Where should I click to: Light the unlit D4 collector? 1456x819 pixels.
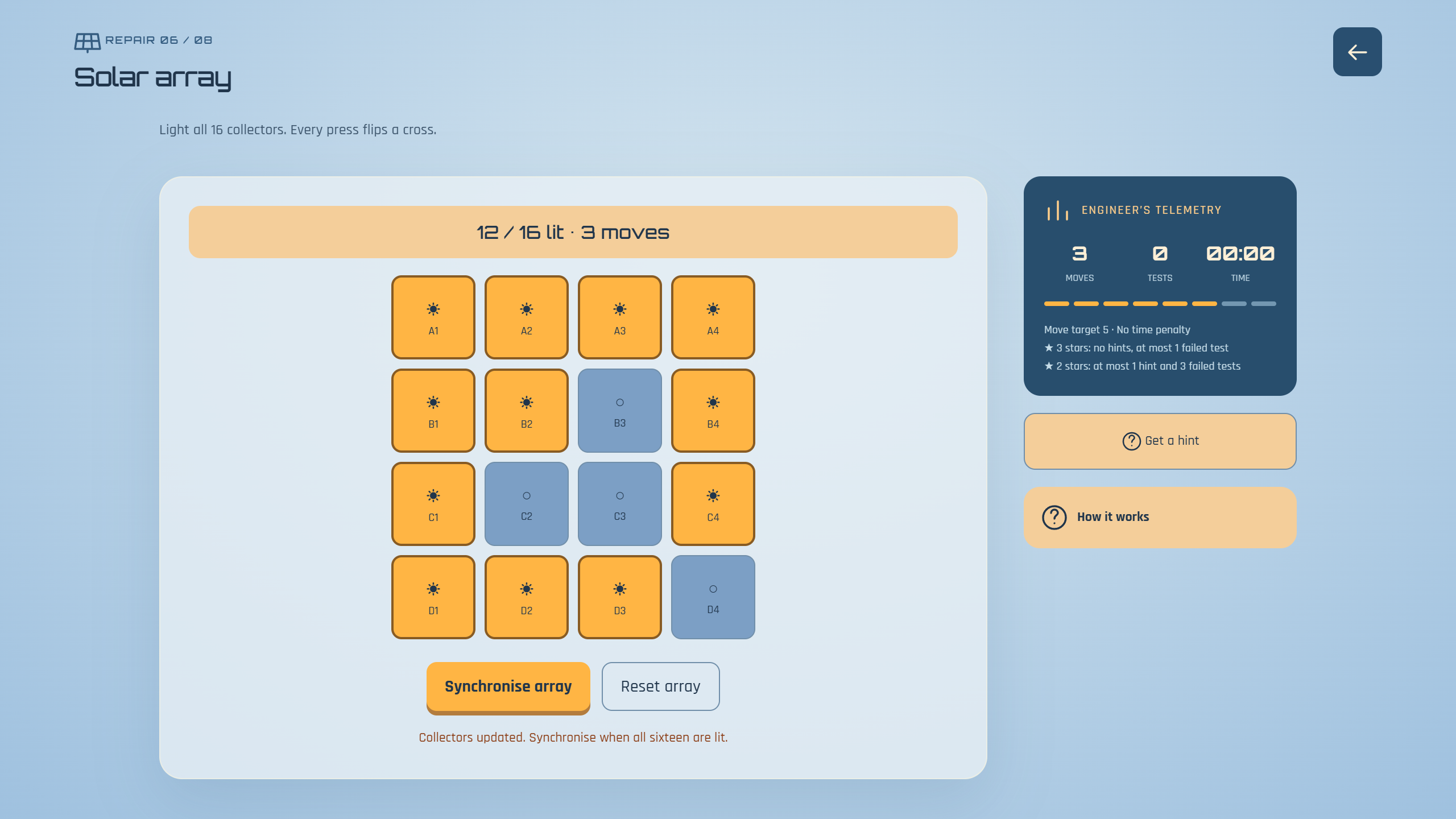[713, 597]
